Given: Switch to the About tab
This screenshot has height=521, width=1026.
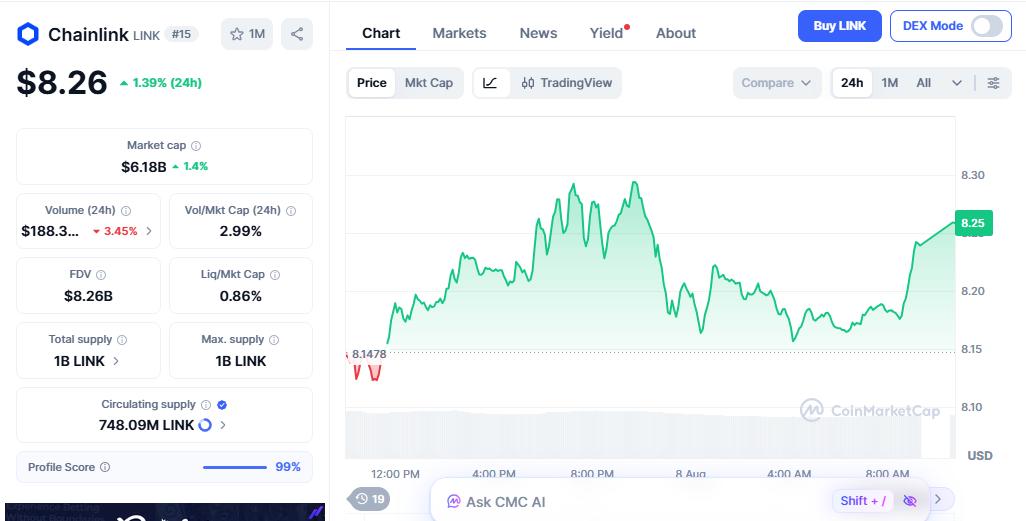Looking at the screenshot, I should pos(676,33).
